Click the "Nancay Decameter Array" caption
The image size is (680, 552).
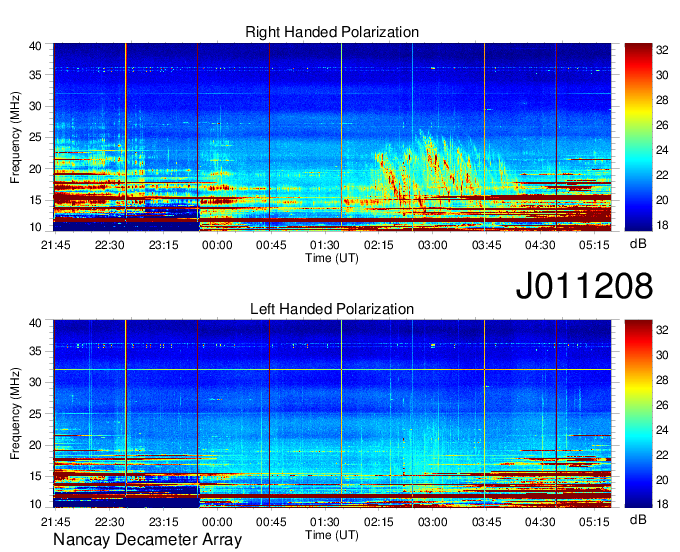(147, 539)
